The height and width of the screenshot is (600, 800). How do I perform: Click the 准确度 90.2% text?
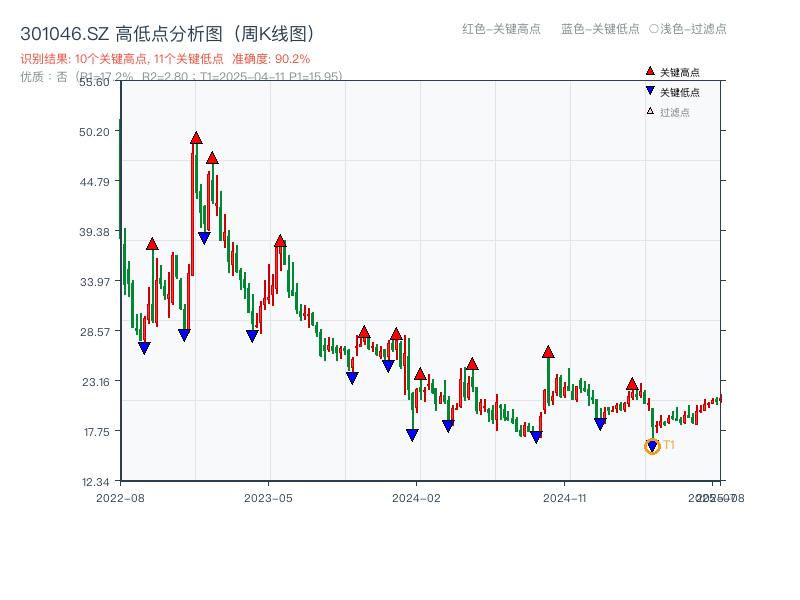273,60
